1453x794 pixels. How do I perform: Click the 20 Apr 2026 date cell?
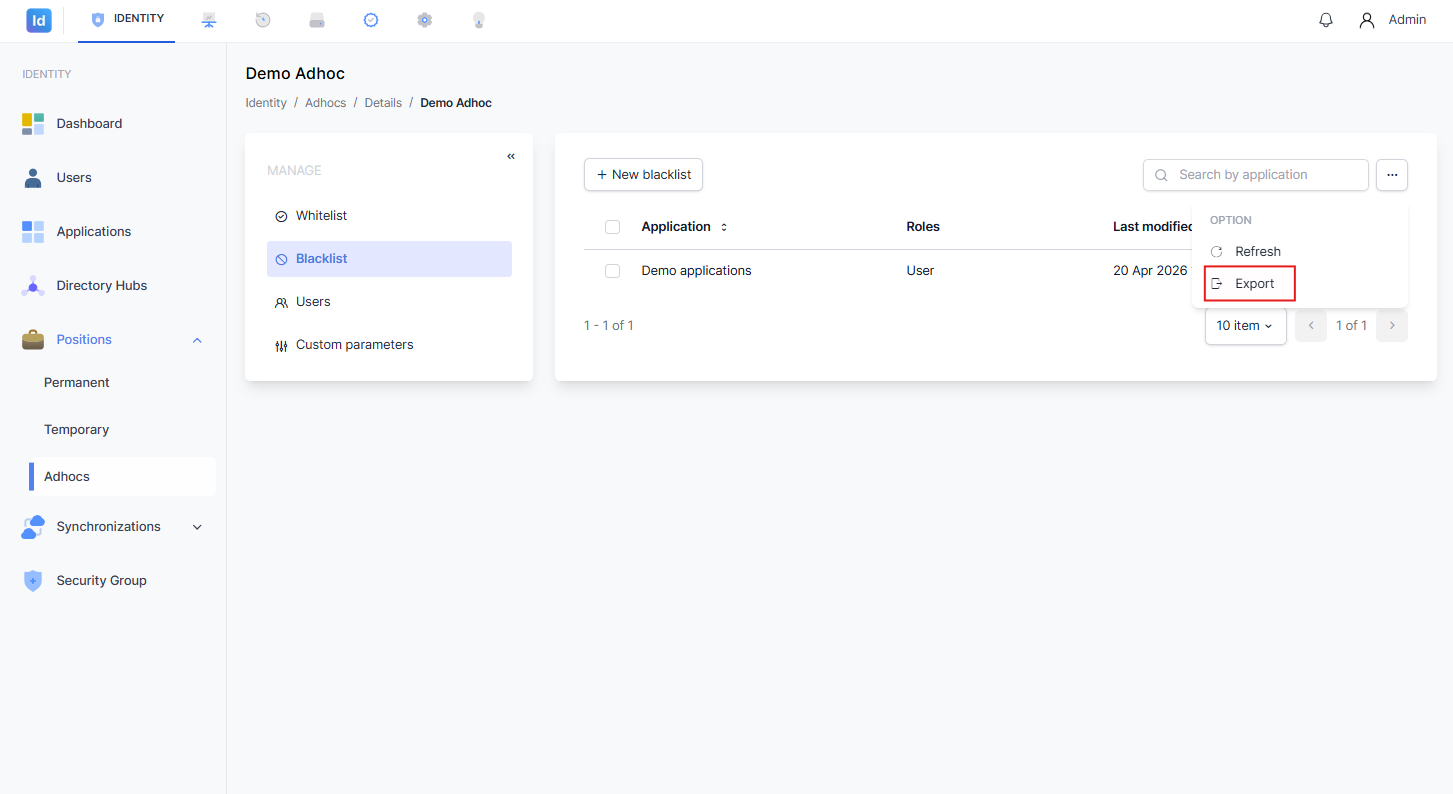pyautogui.click(x=1151, y=271)
